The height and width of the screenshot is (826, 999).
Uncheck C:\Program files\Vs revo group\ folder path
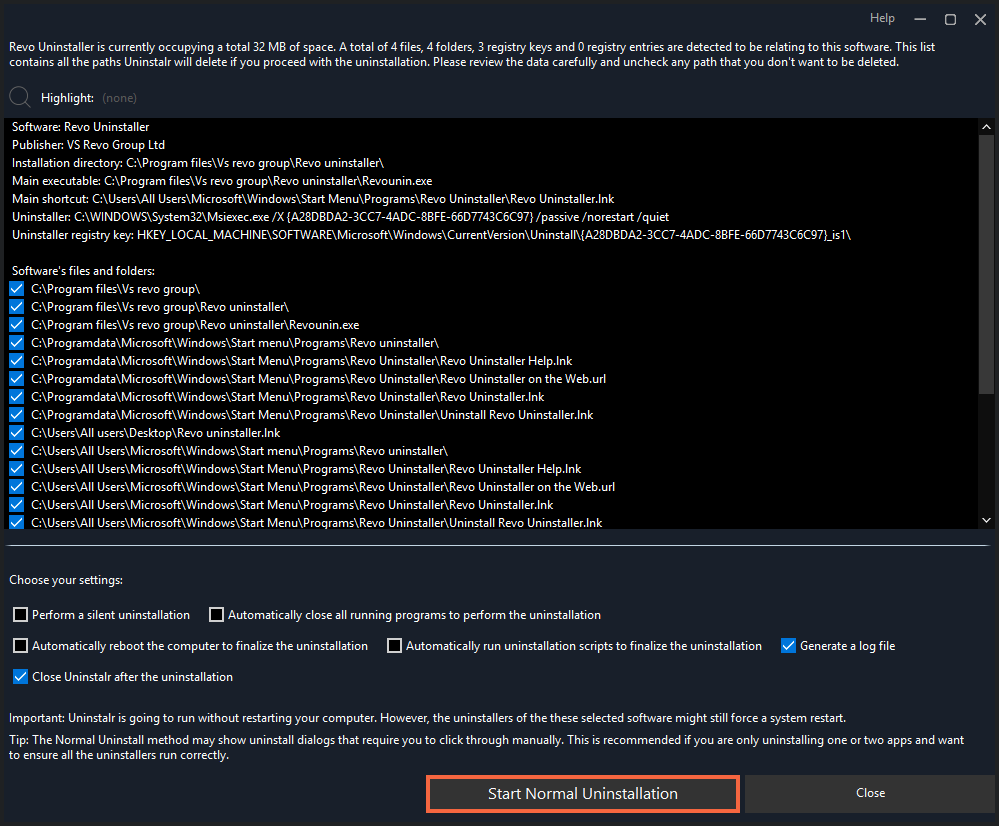[17, 289]
